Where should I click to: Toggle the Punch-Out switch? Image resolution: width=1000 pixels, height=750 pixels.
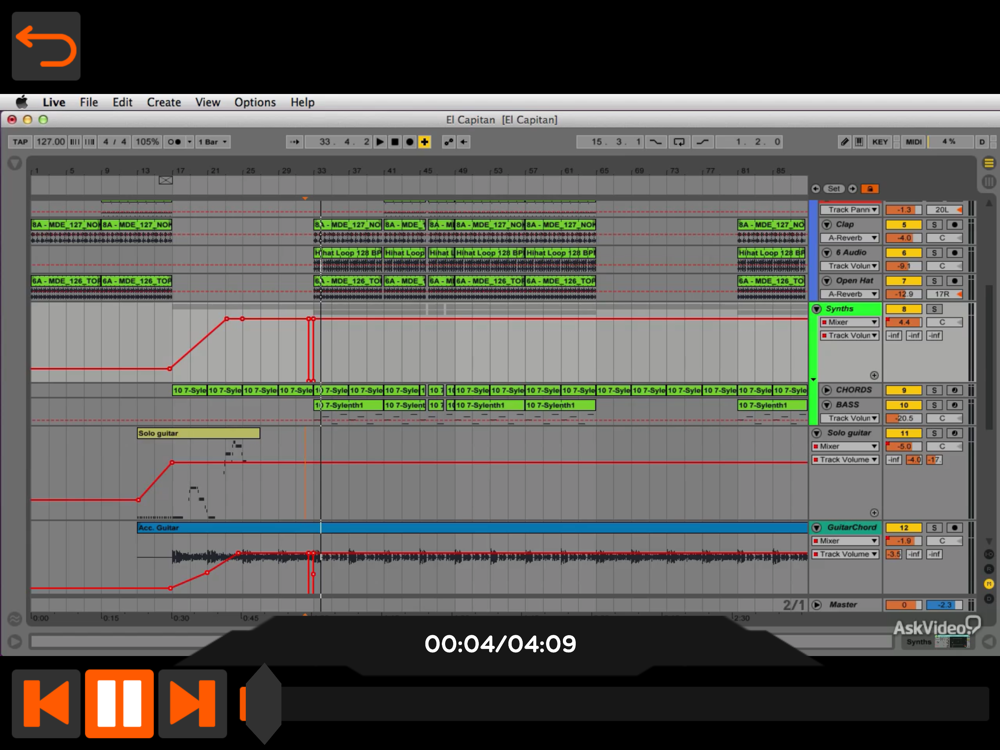coord(703,142)
